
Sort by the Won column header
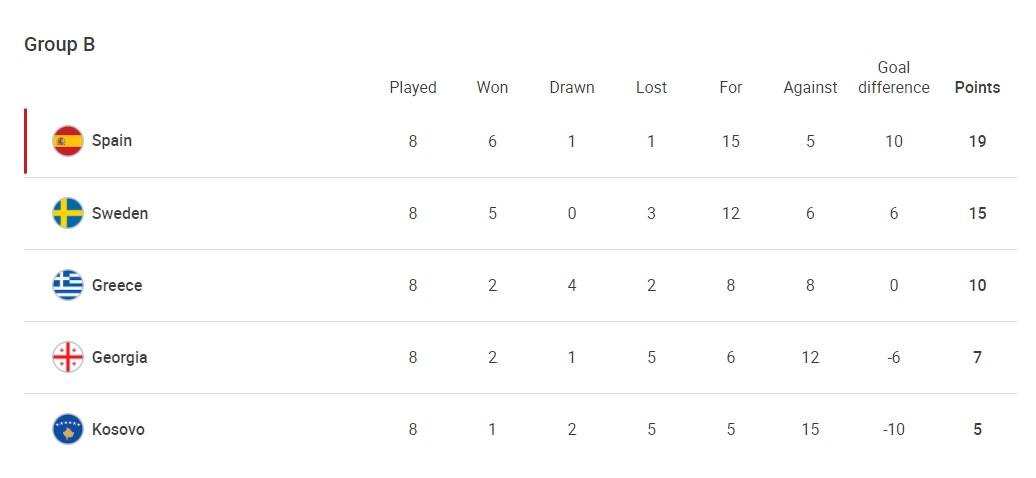(x=492, y=87)
